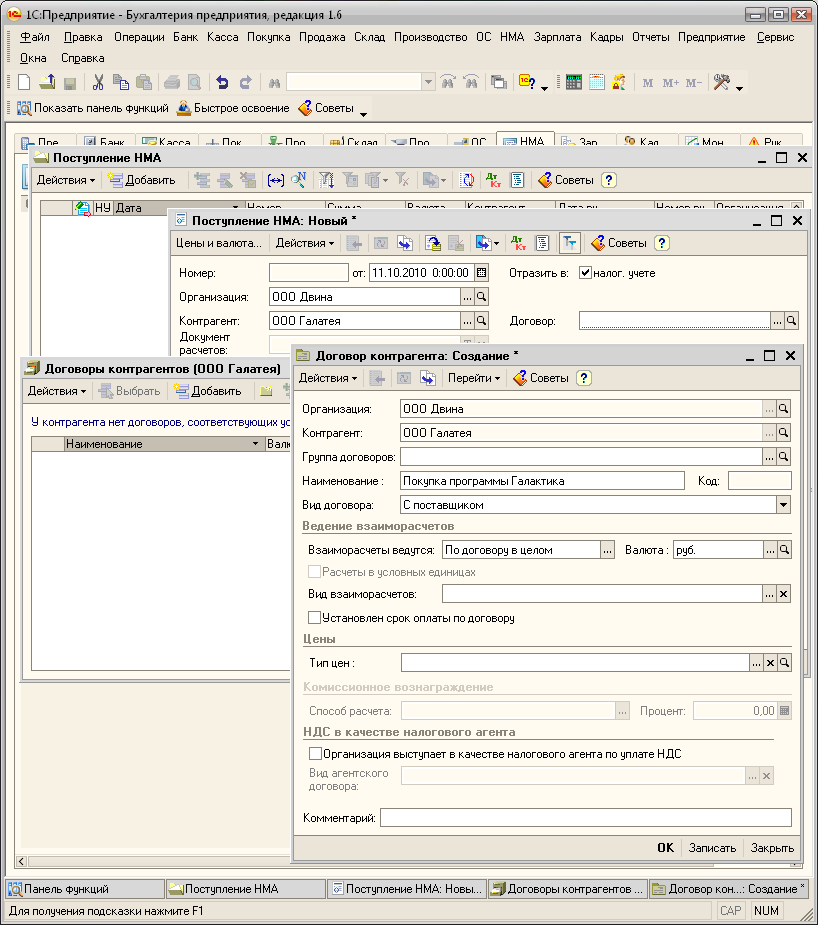Click Наименование column header in contracts list
Image resolution: width=818 pixels, height=925 pixels.
point(163,444)
